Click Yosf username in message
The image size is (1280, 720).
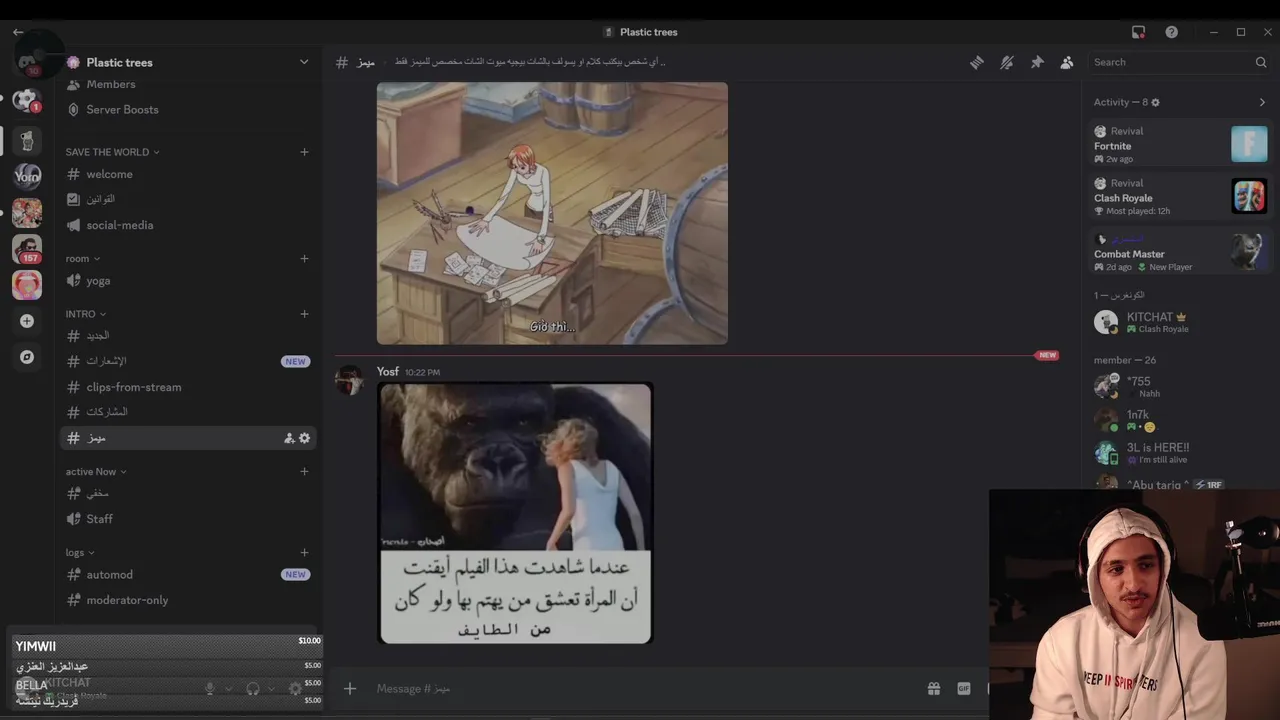point(388,371)
